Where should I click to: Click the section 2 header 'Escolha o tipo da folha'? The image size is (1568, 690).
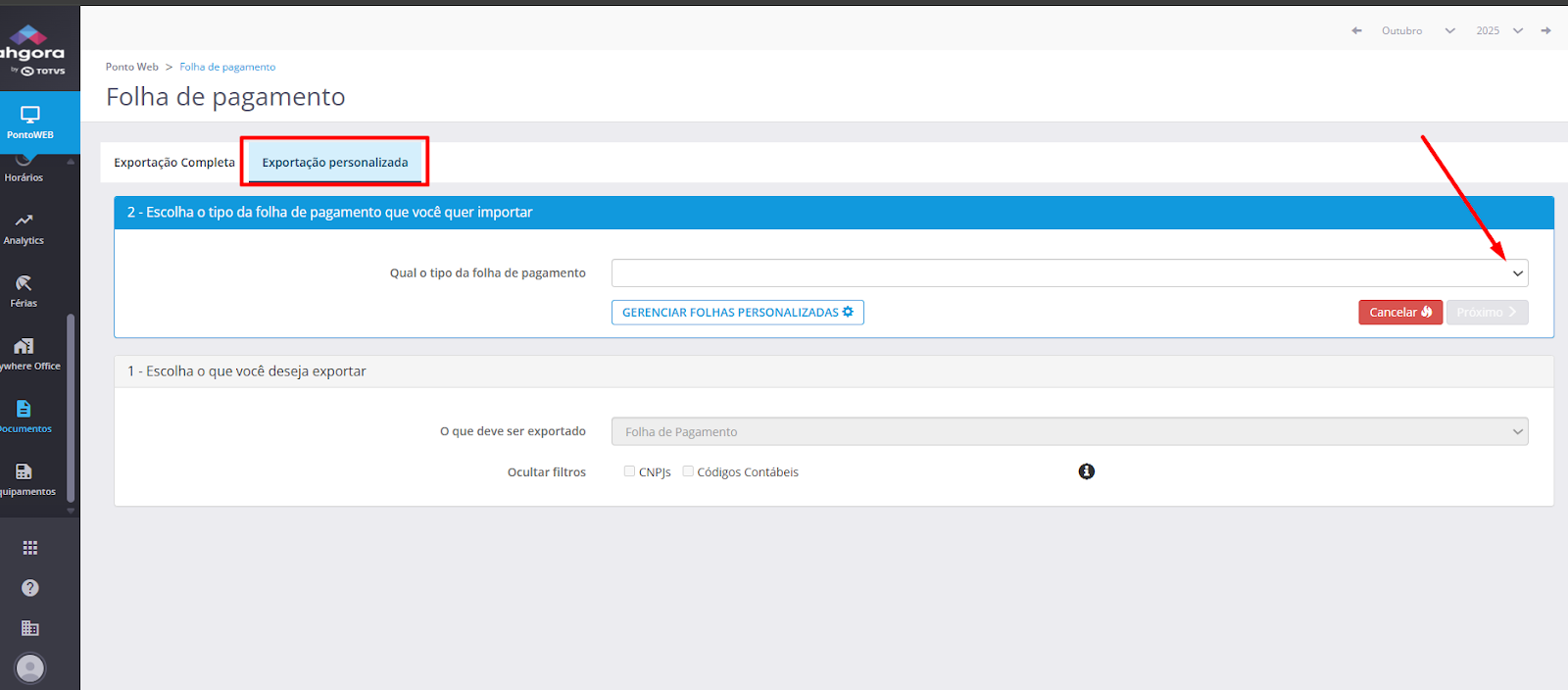tap(834, 213)
